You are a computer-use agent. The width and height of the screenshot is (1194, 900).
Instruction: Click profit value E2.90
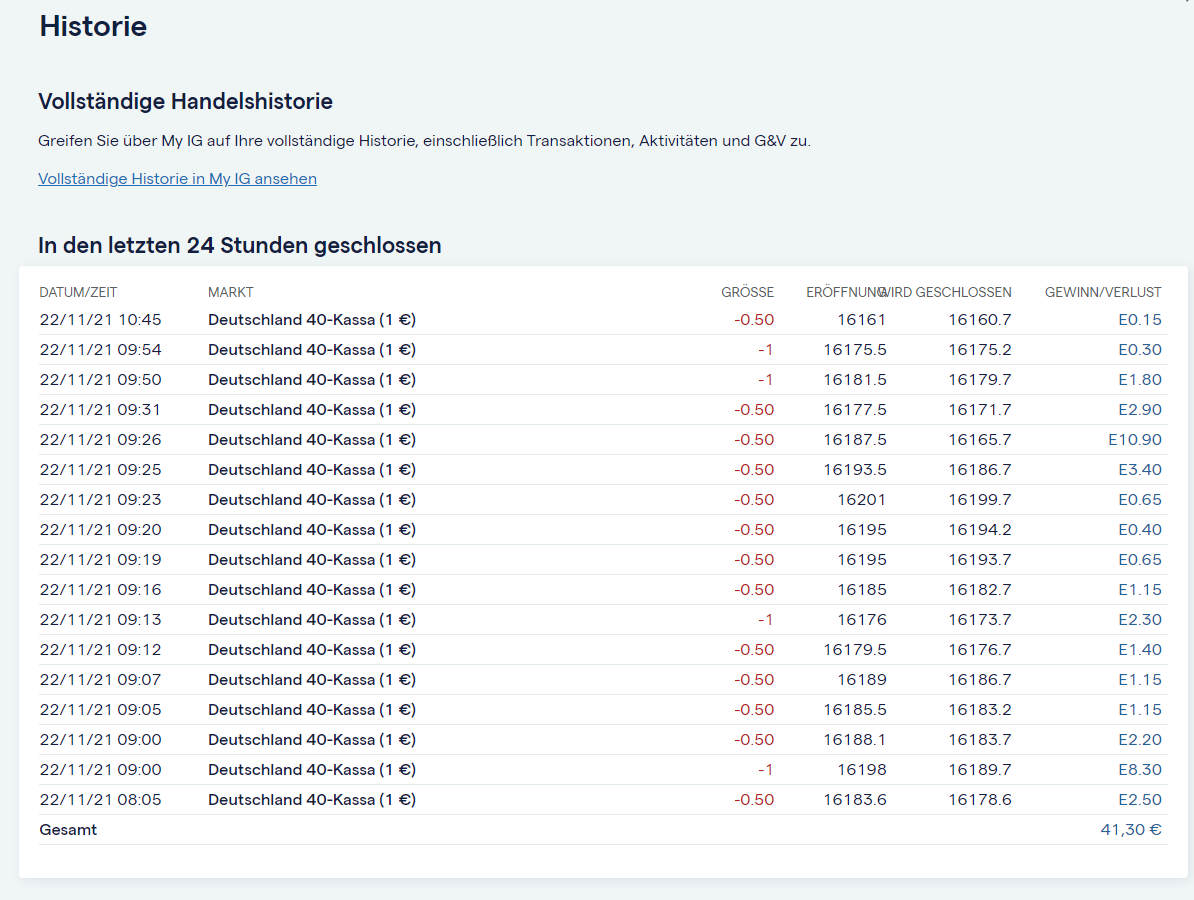tap(1140, 410)
